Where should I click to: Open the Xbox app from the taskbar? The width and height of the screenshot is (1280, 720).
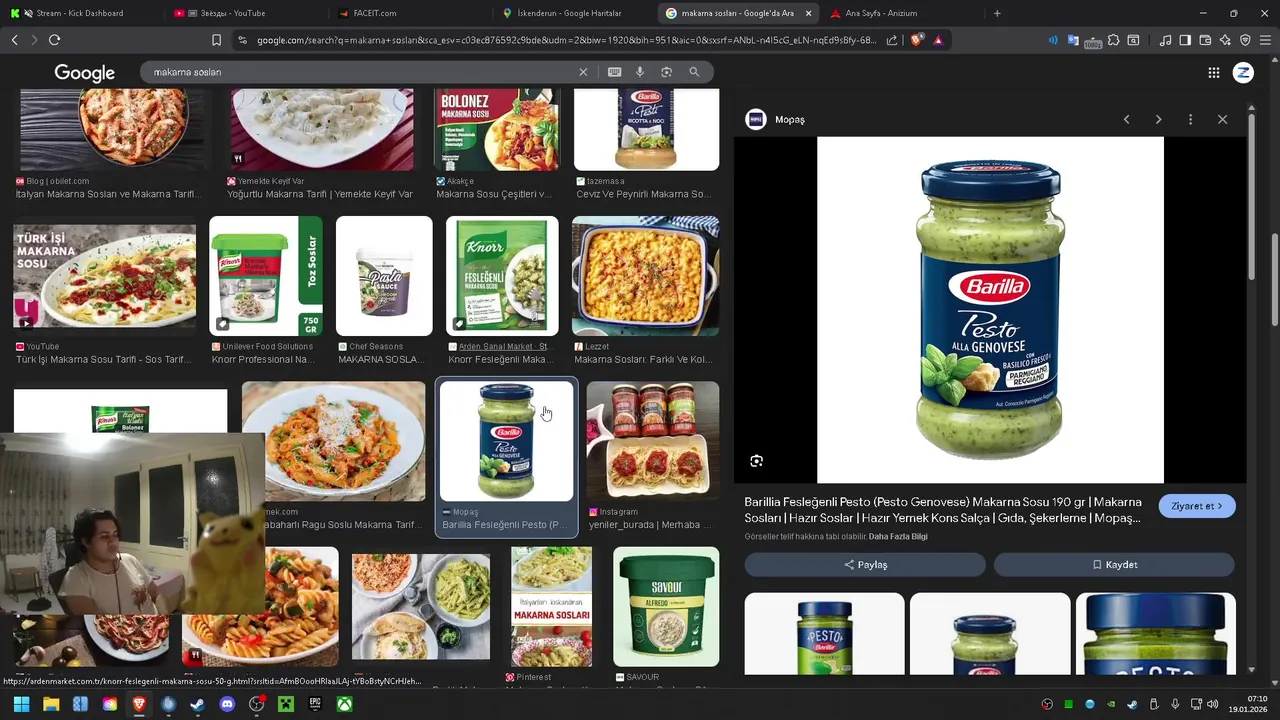[344, 704]
